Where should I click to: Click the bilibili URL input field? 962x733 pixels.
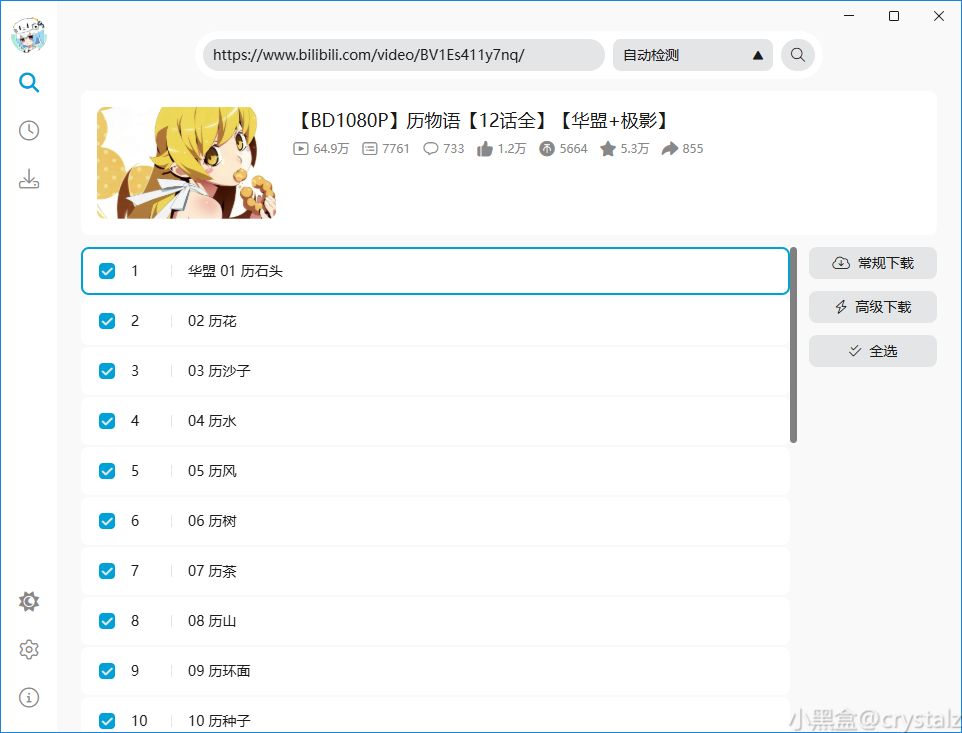[404, 55]
